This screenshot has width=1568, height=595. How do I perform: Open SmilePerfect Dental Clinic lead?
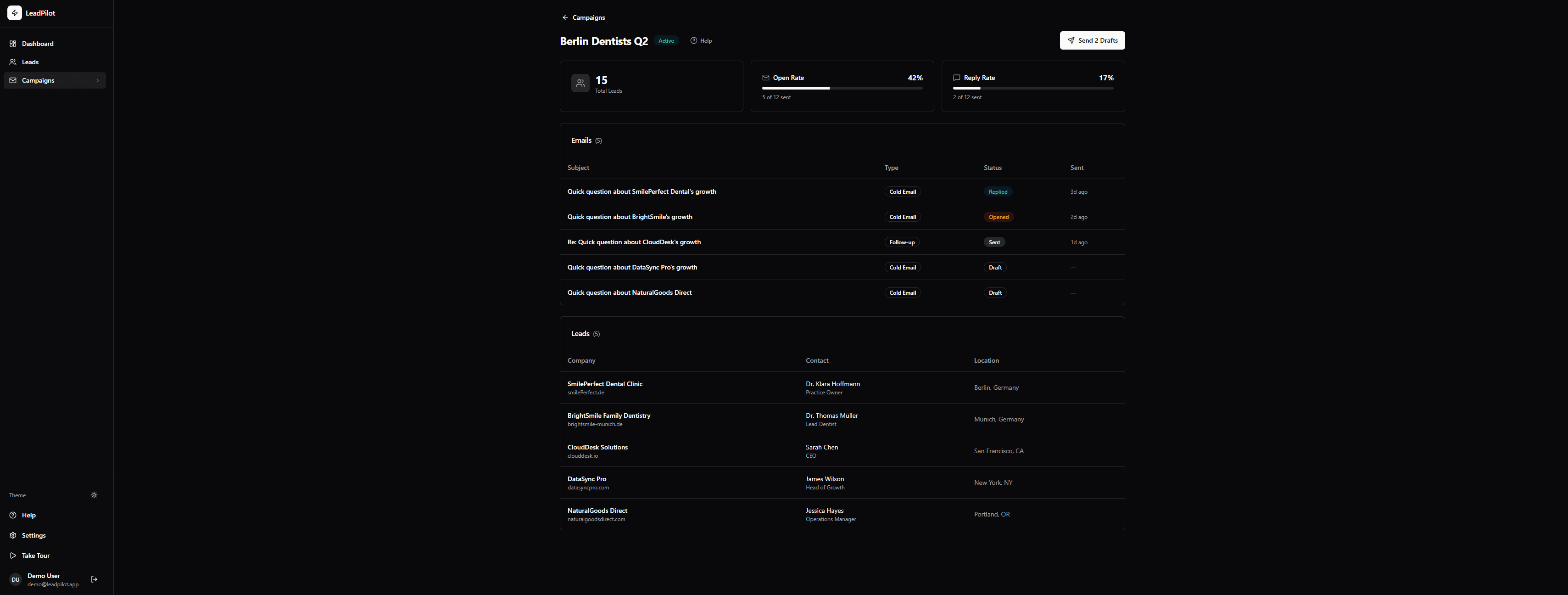842,388
